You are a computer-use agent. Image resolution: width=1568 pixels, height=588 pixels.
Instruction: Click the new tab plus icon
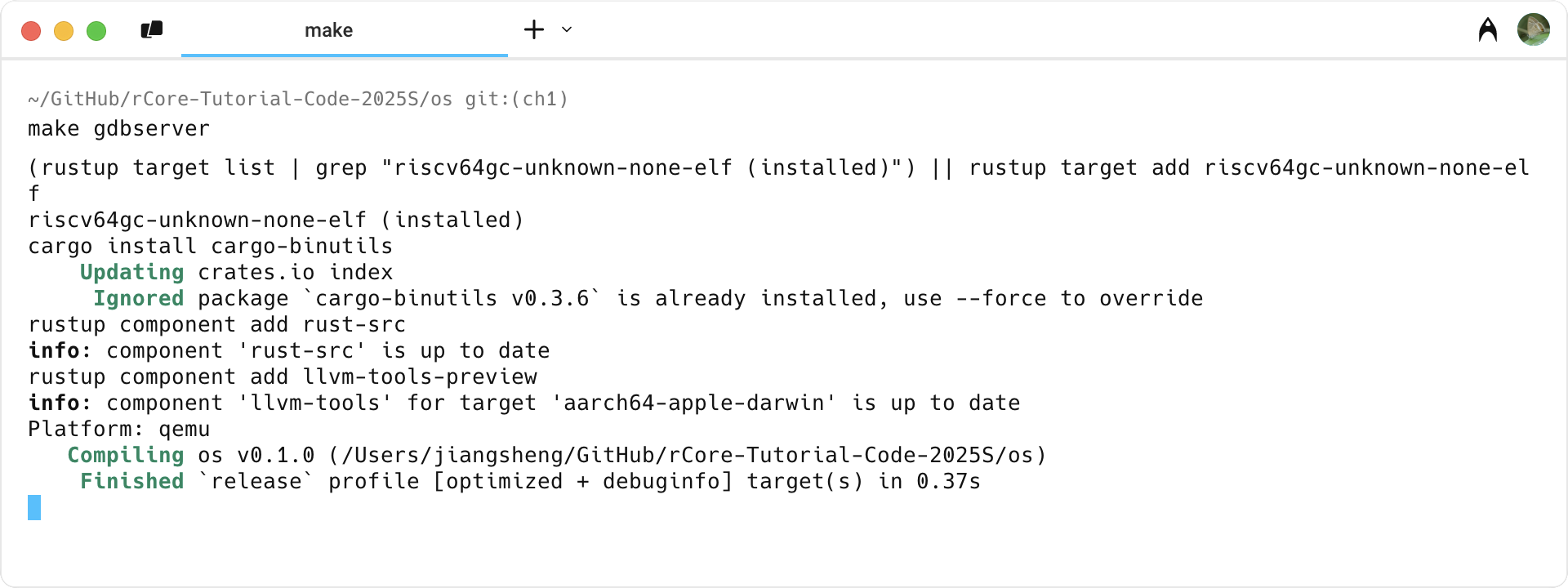(x=534, y=30)
